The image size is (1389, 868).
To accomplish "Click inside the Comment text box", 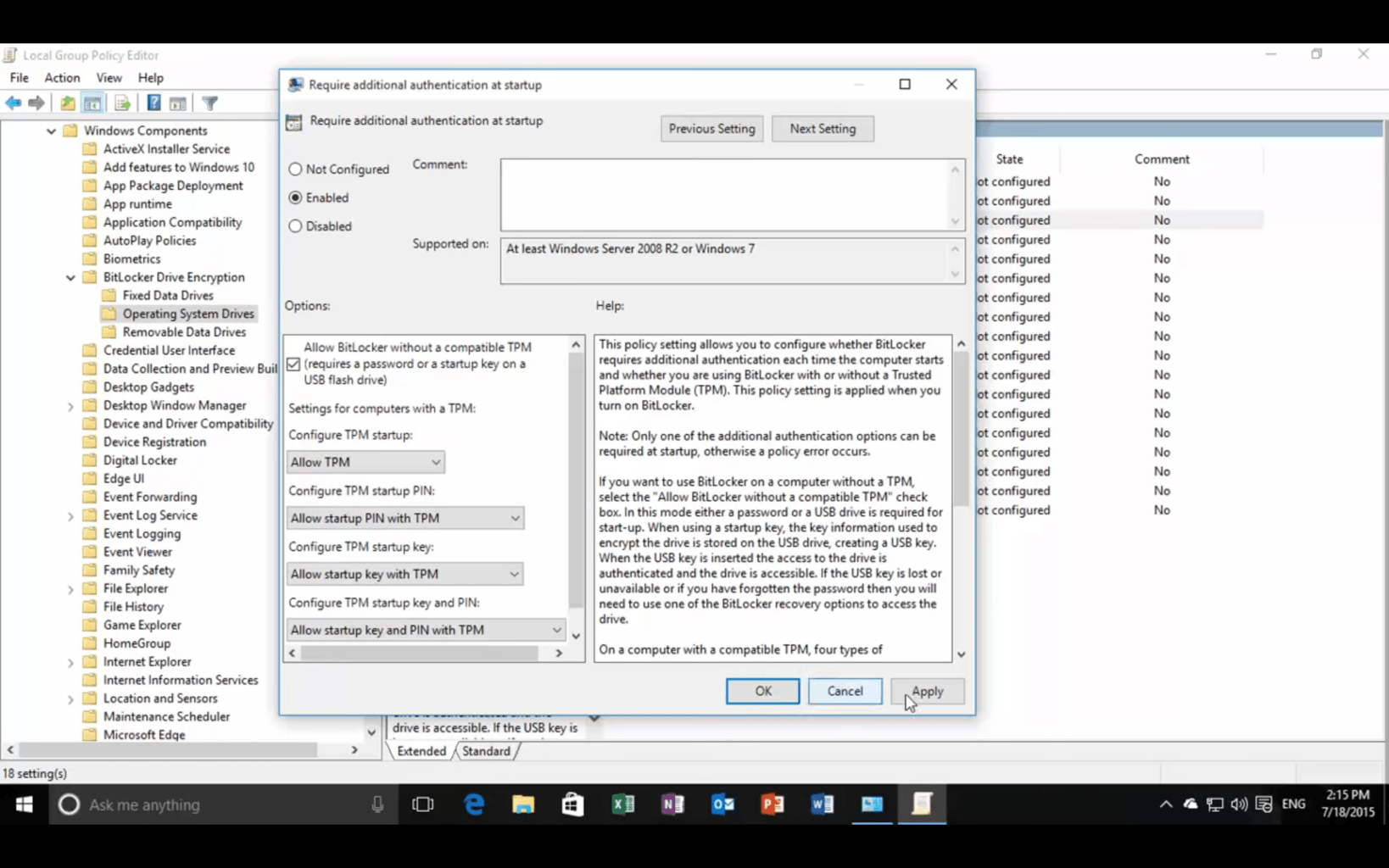I will (732, 195).
